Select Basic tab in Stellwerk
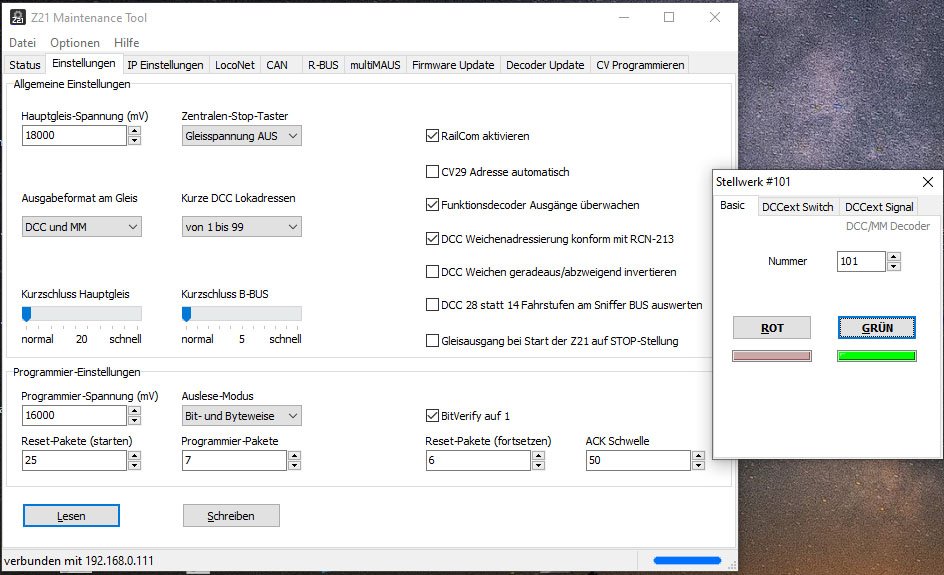Screen dimensions: 944x575 pyautogui.click(x=732, y=205)
